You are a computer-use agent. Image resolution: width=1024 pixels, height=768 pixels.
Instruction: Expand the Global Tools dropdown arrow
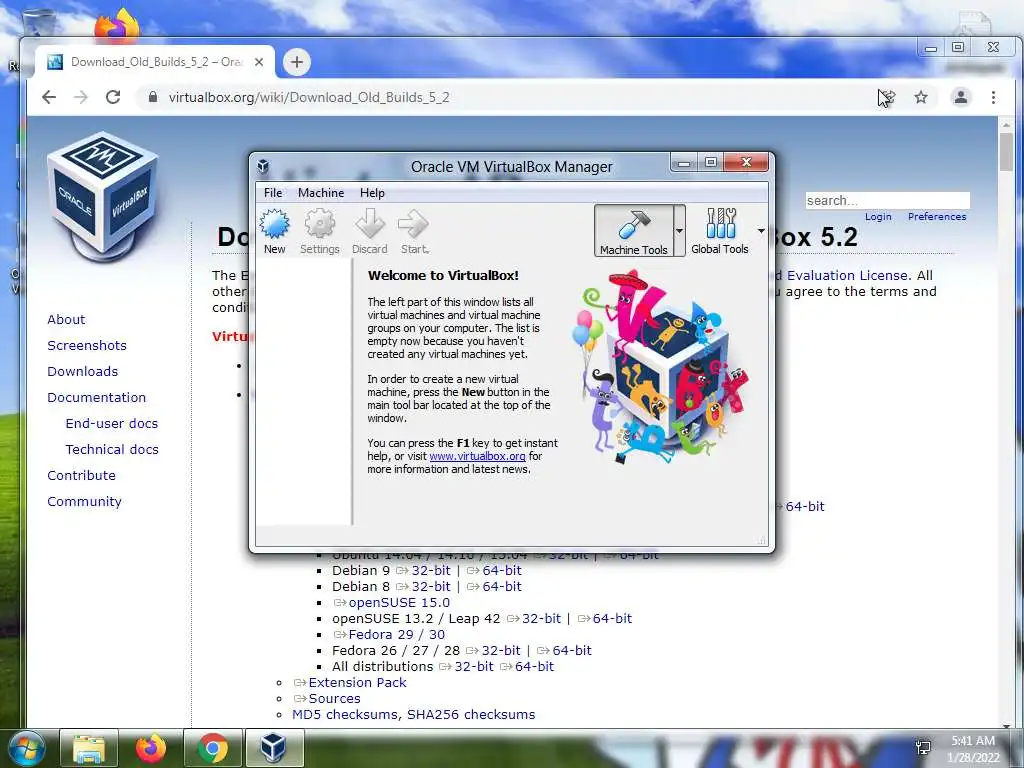click(x=761, y=231)
